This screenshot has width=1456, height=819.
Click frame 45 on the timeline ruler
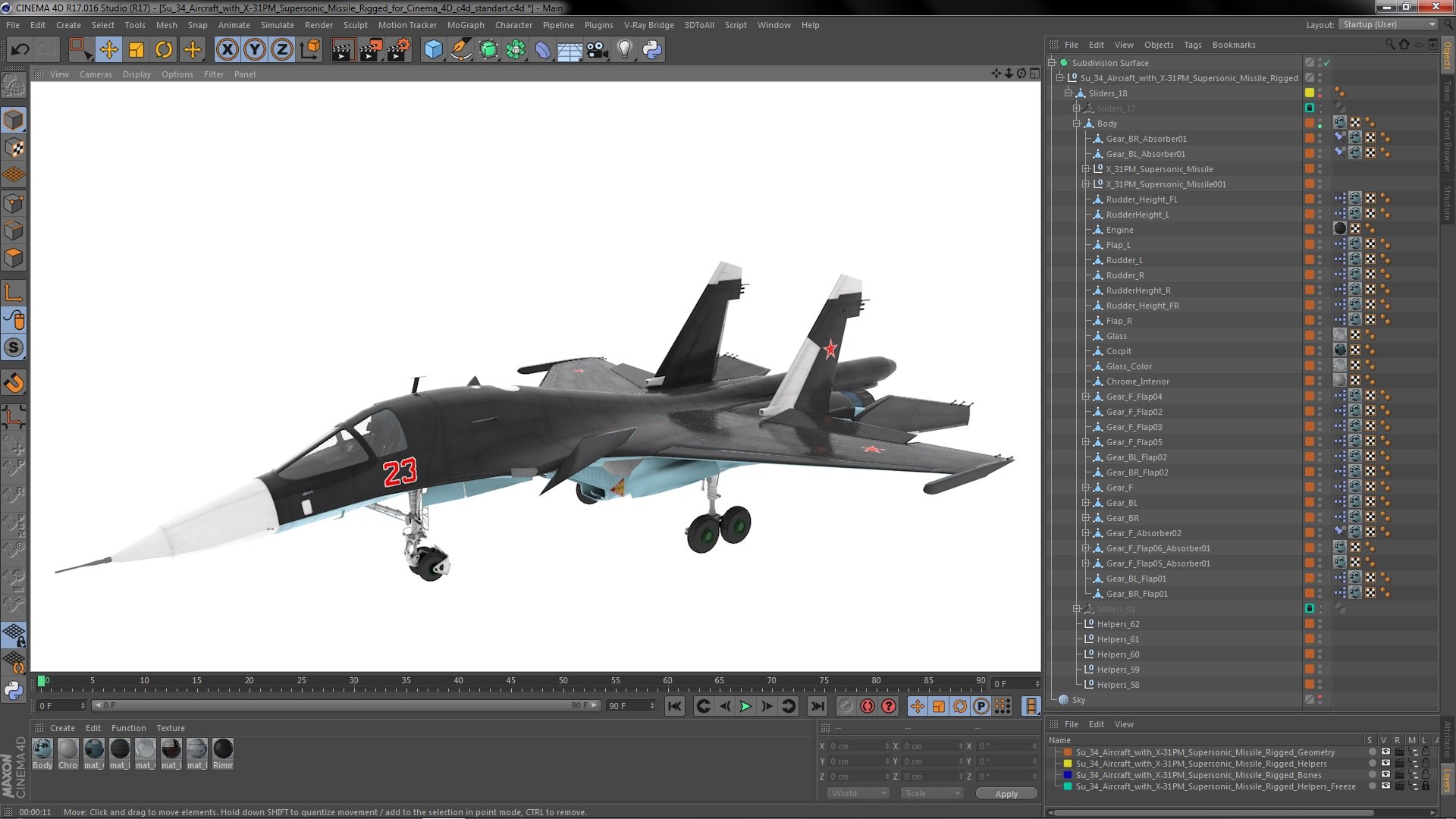510,682
